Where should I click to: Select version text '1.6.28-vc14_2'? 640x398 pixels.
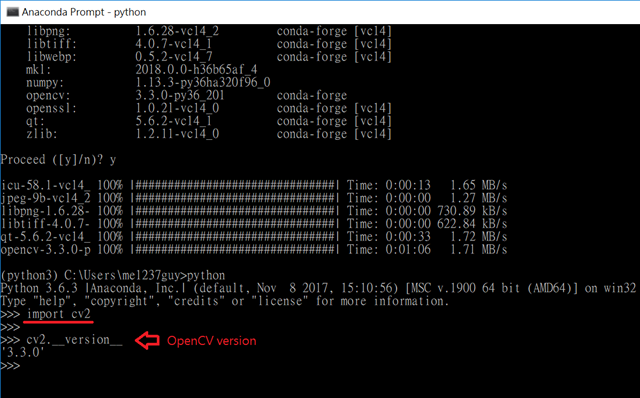pyautogui.click(x=177, y=31)
